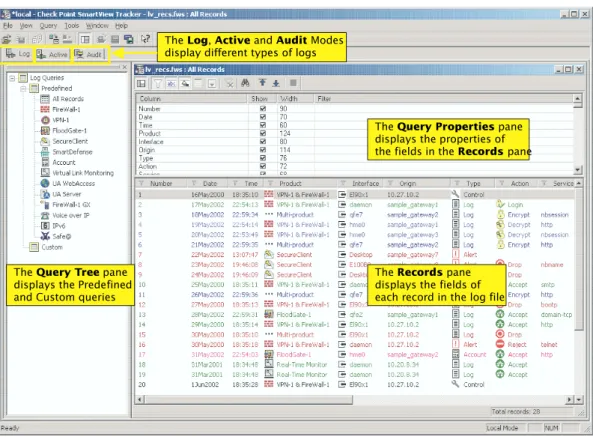Click the blue network windows toolbar icon
593x437 pixels.
click(129, 39)
